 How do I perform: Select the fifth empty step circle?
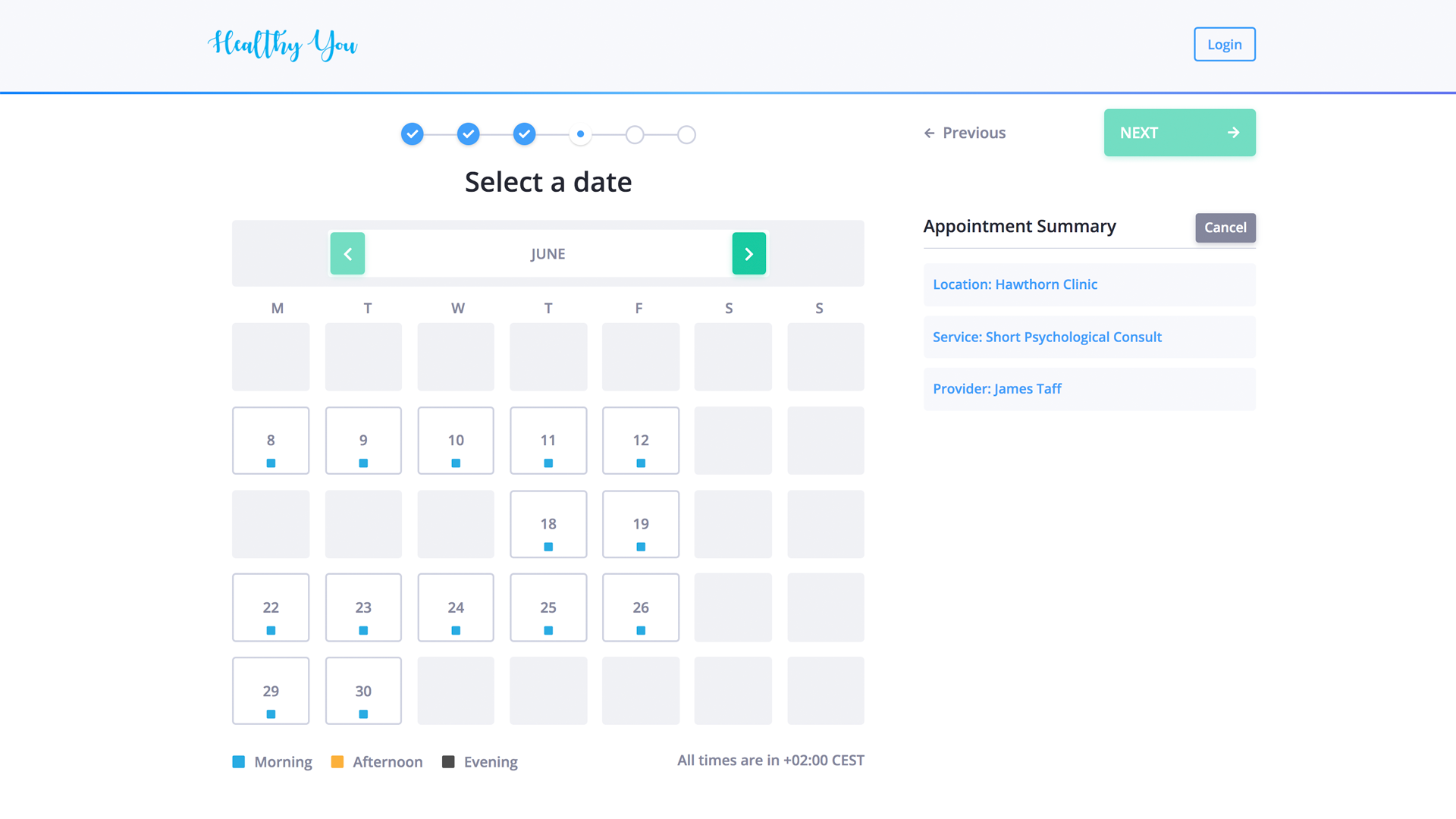point(635,134)
